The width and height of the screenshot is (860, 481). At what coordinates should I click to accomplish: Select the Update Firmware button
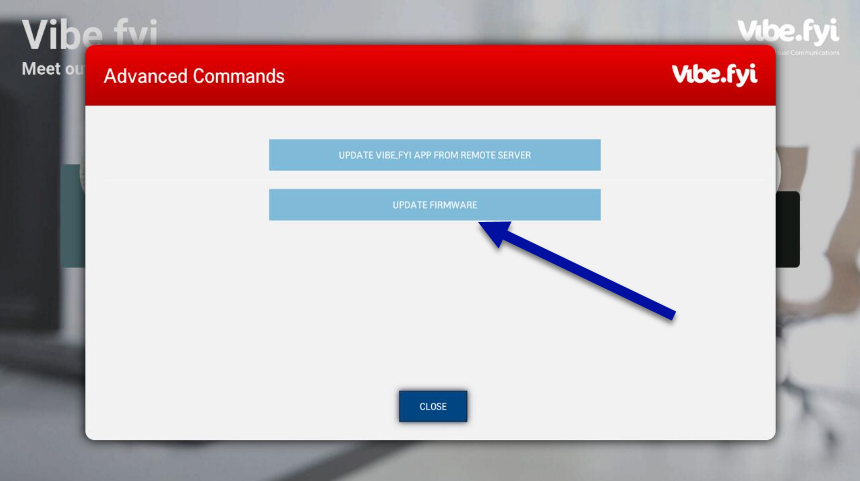point(434,205)
